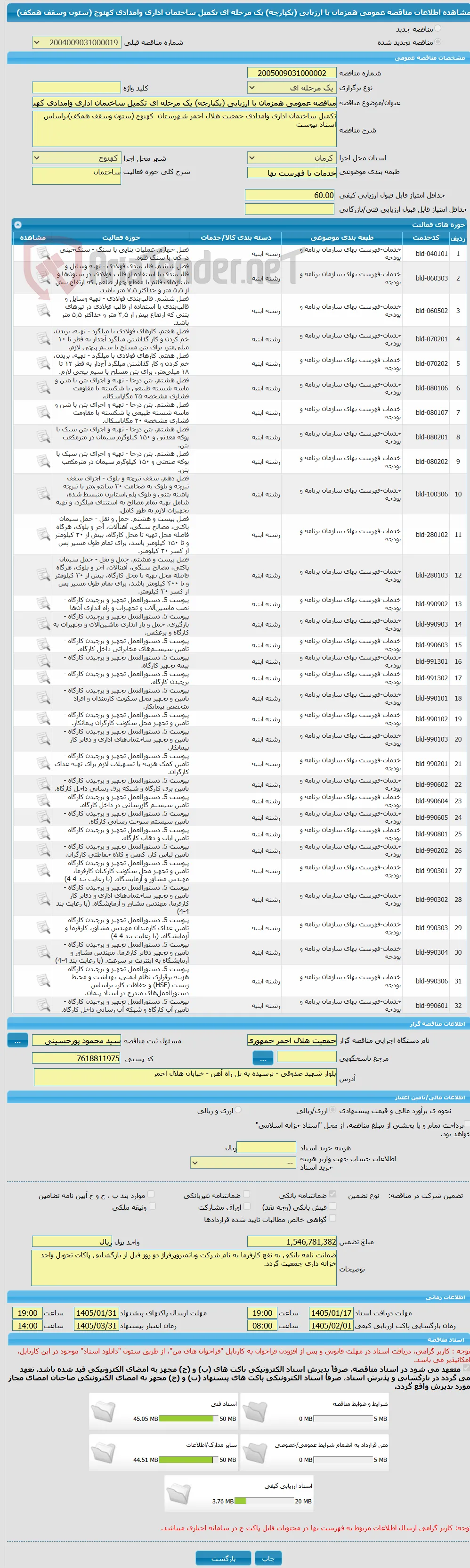Screen dimensions: 470x1568
Task: Click the بازگشت (back) button
Action: tap(223, 1558)
